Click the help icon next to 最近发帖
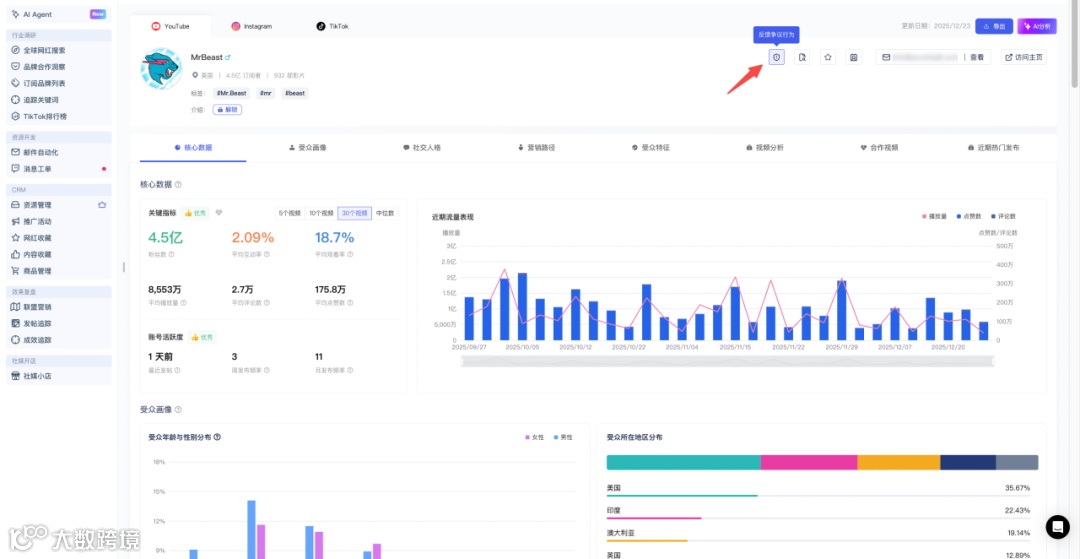 coord(176,370)
